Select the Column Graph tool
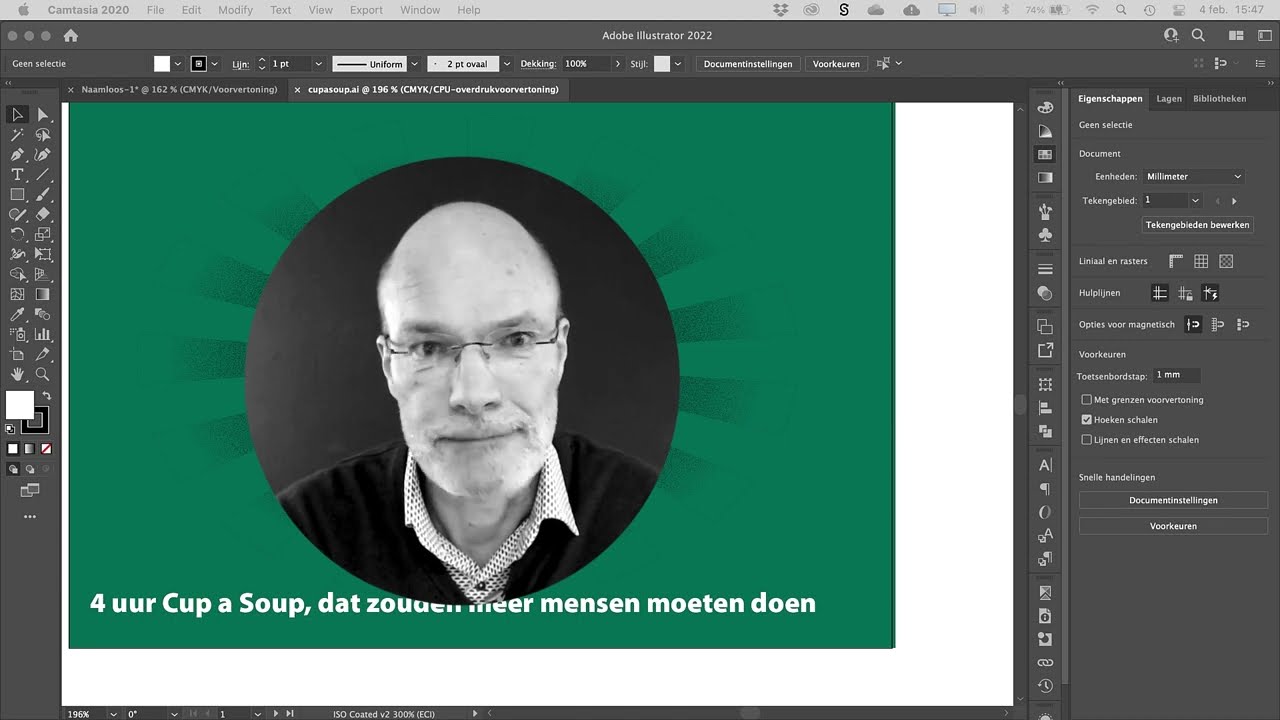Screen dimensions: 1280x720 tap(43, 334)
